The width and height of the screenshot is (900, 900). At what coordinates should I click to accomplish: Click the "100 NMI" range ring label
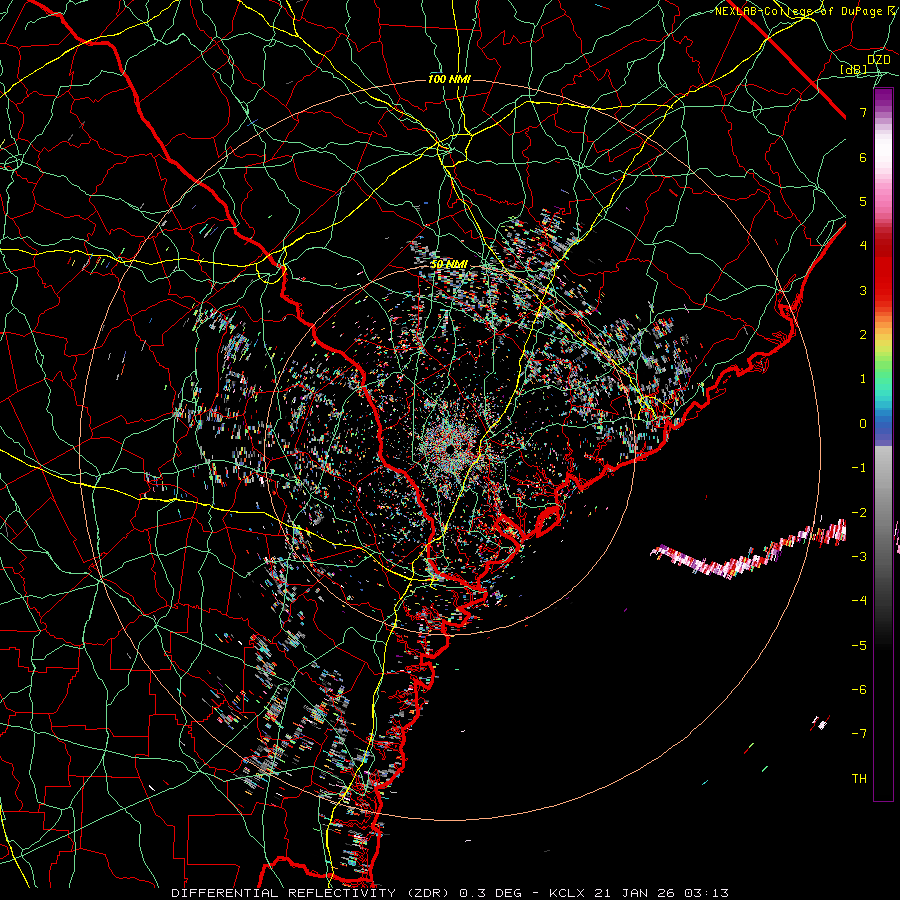pyautogui.click(x=449, y=79)
